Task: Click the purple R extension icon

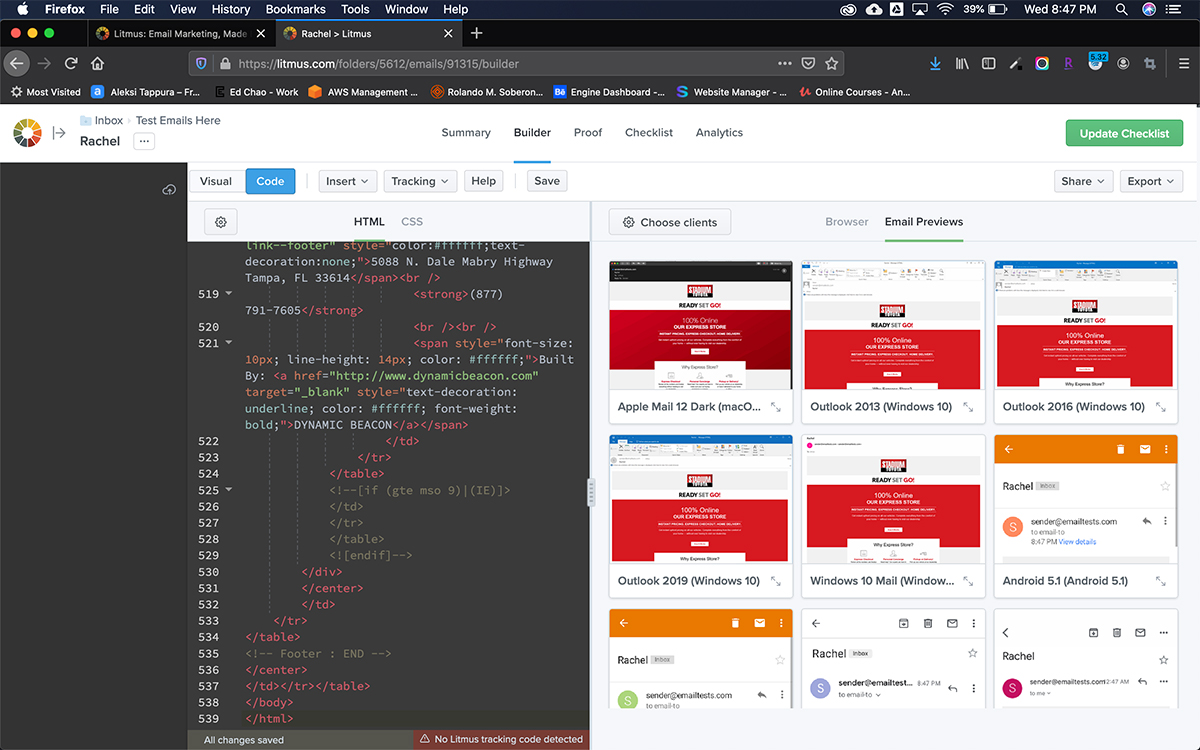Action: click(x=1068, y=63)
